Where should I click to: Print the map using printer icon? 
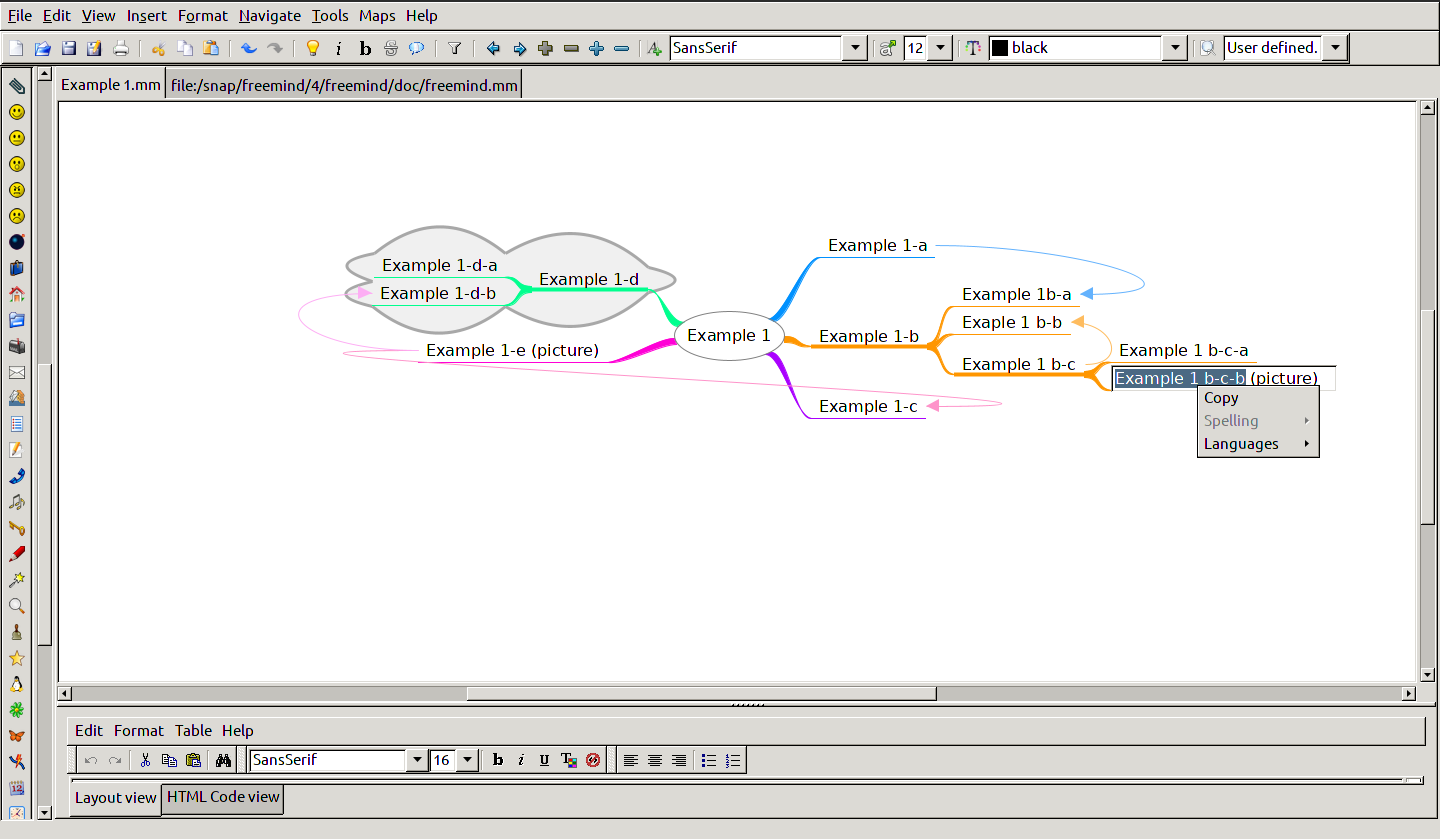[120, 48]
